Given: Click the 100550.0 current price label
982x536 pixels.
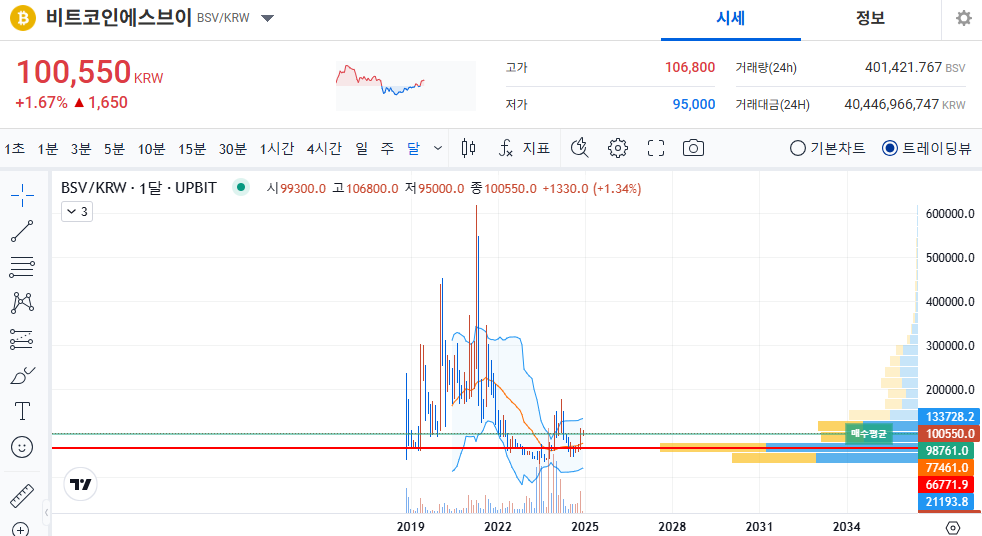Looking at the screenshot, I should tap(949, 433).
